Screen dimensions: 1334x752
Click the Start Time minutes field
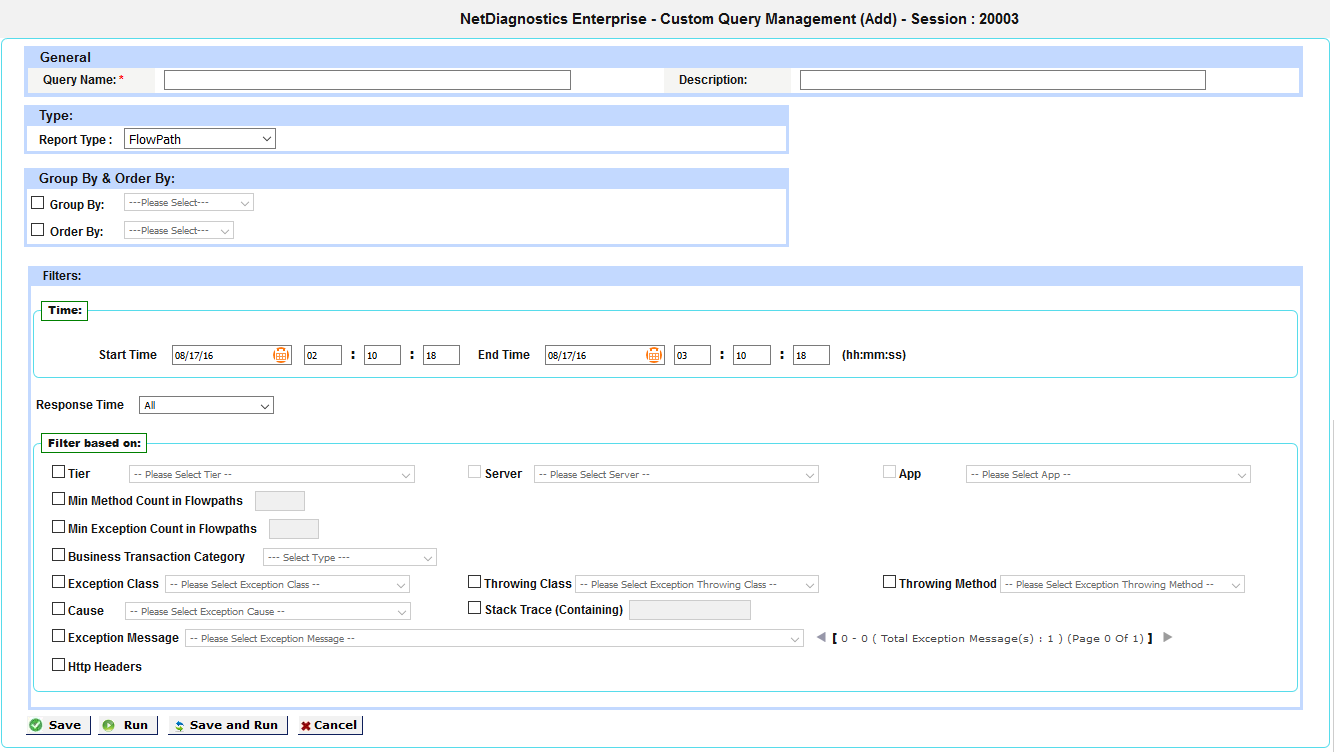(382, 355)
